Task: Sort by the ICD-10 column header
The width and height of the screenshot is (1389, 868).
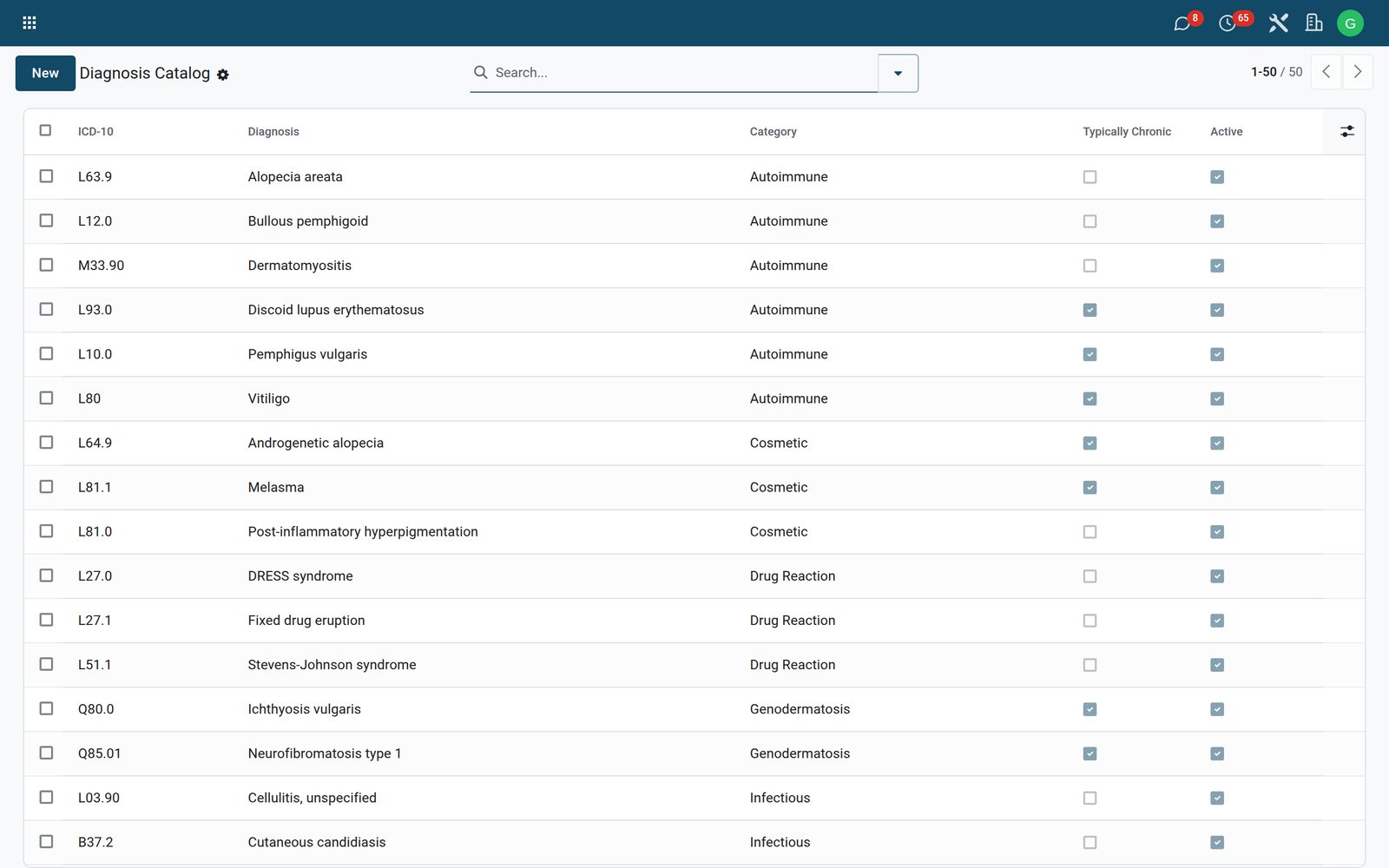Action: 95,132
